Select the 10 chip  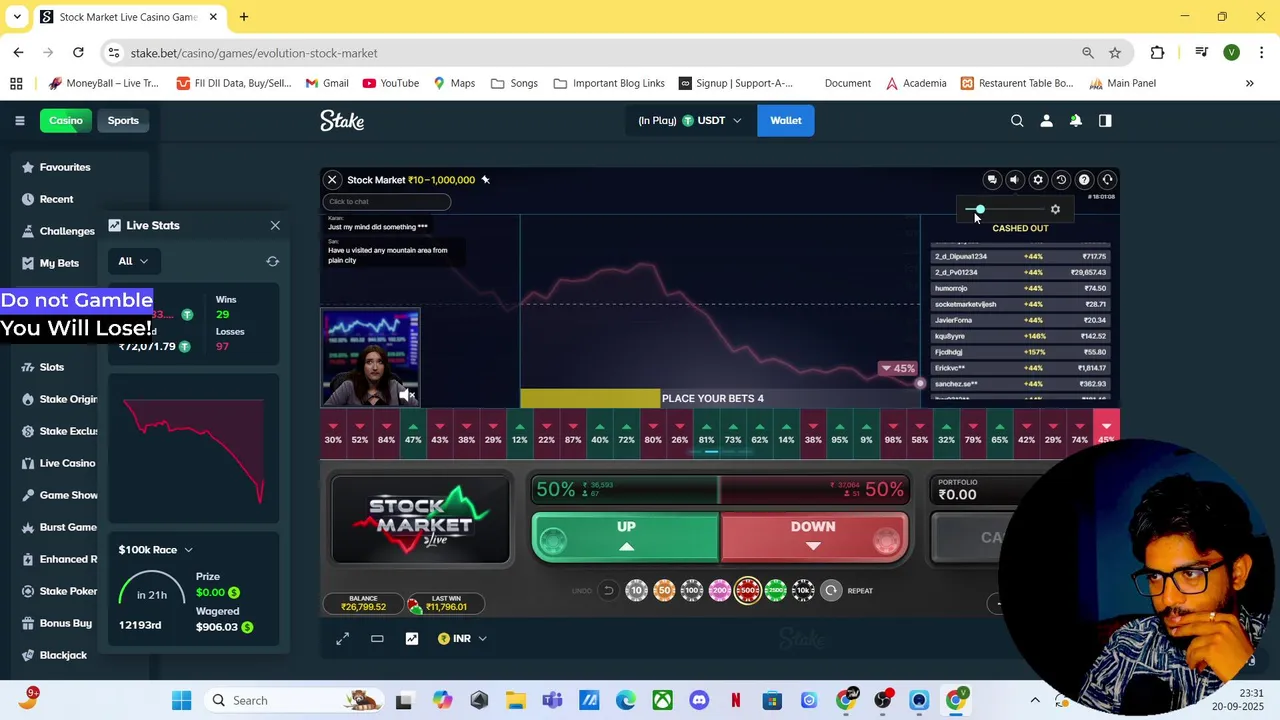(x=636, y=591)
